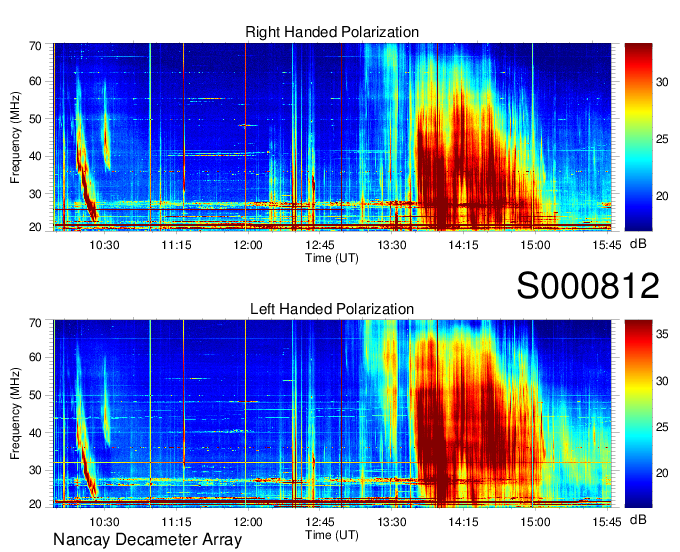Click the 12:45 tick label on top plot
Viewport: 680px width, 552px height.
tap(320, 245)
